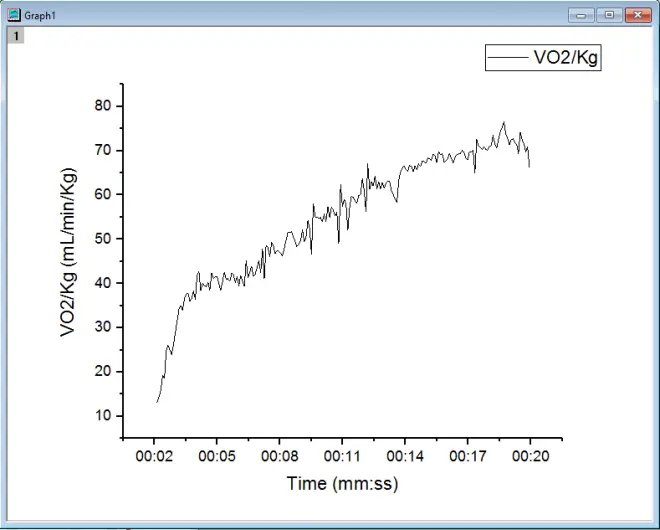
Task: Maximize the Graph1 window
Action: 609,15
